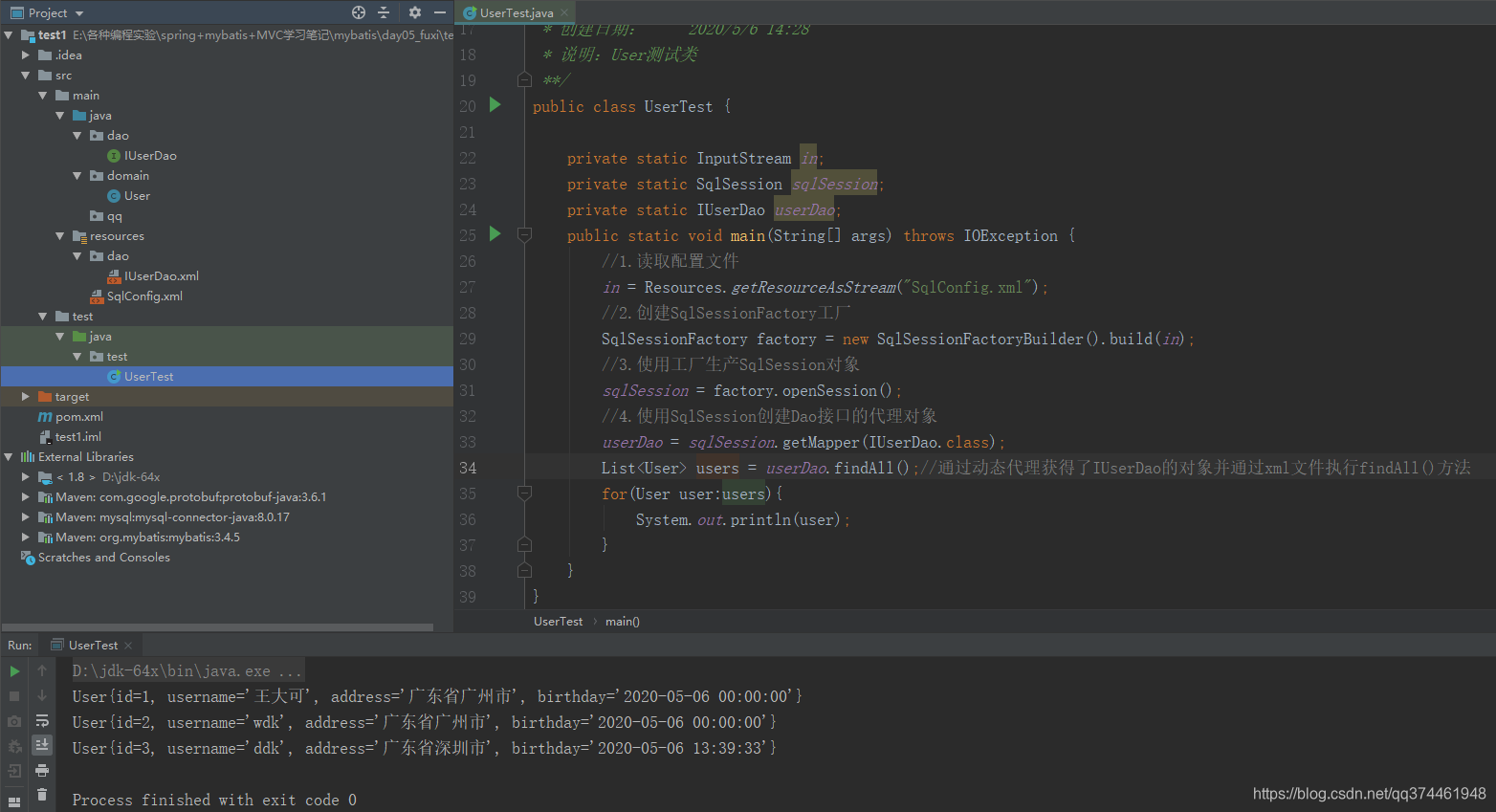Open SqlConfig.xml in the tree

coord(144,296)
